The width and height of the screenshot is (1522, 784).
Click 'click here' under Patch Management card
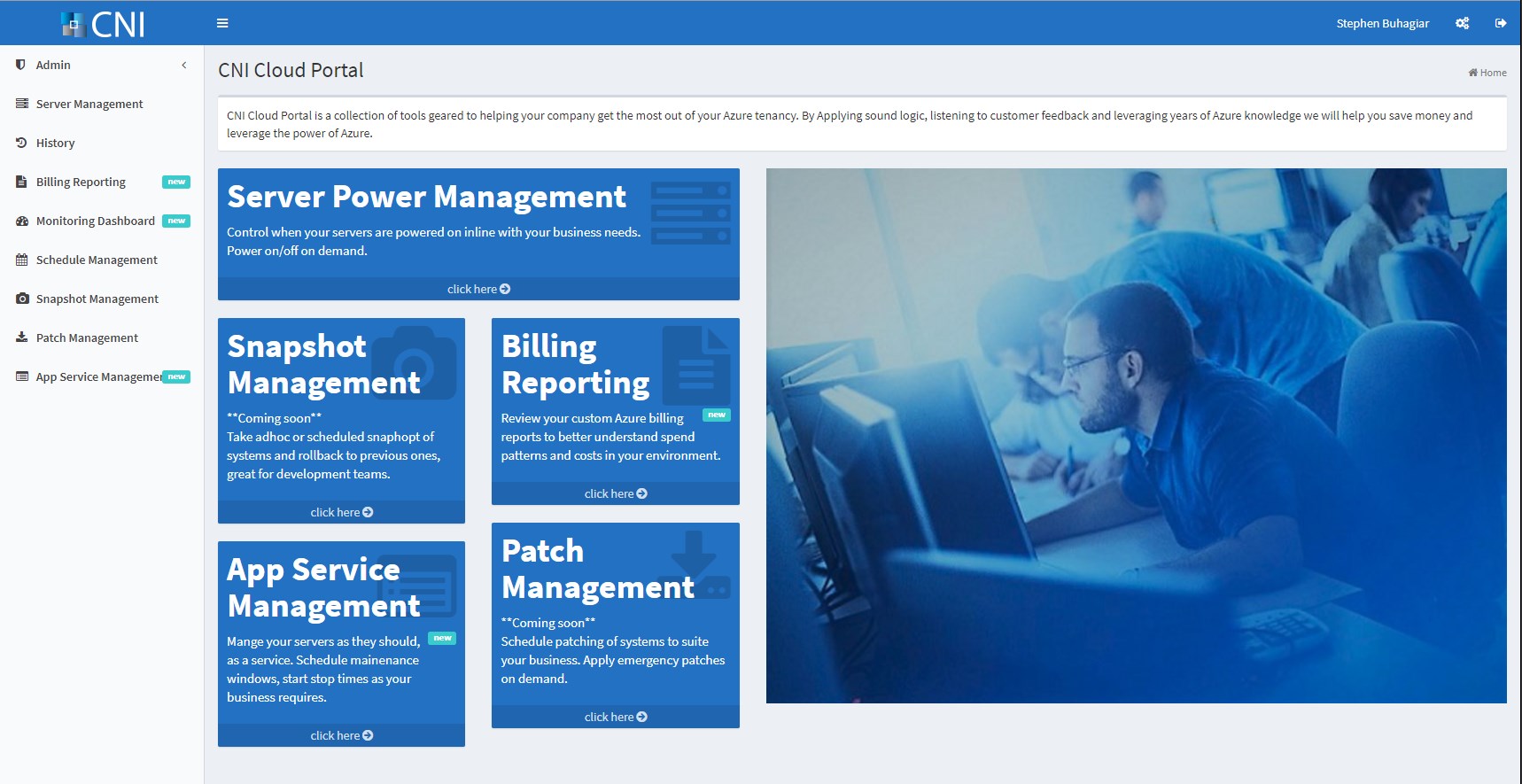616,717
